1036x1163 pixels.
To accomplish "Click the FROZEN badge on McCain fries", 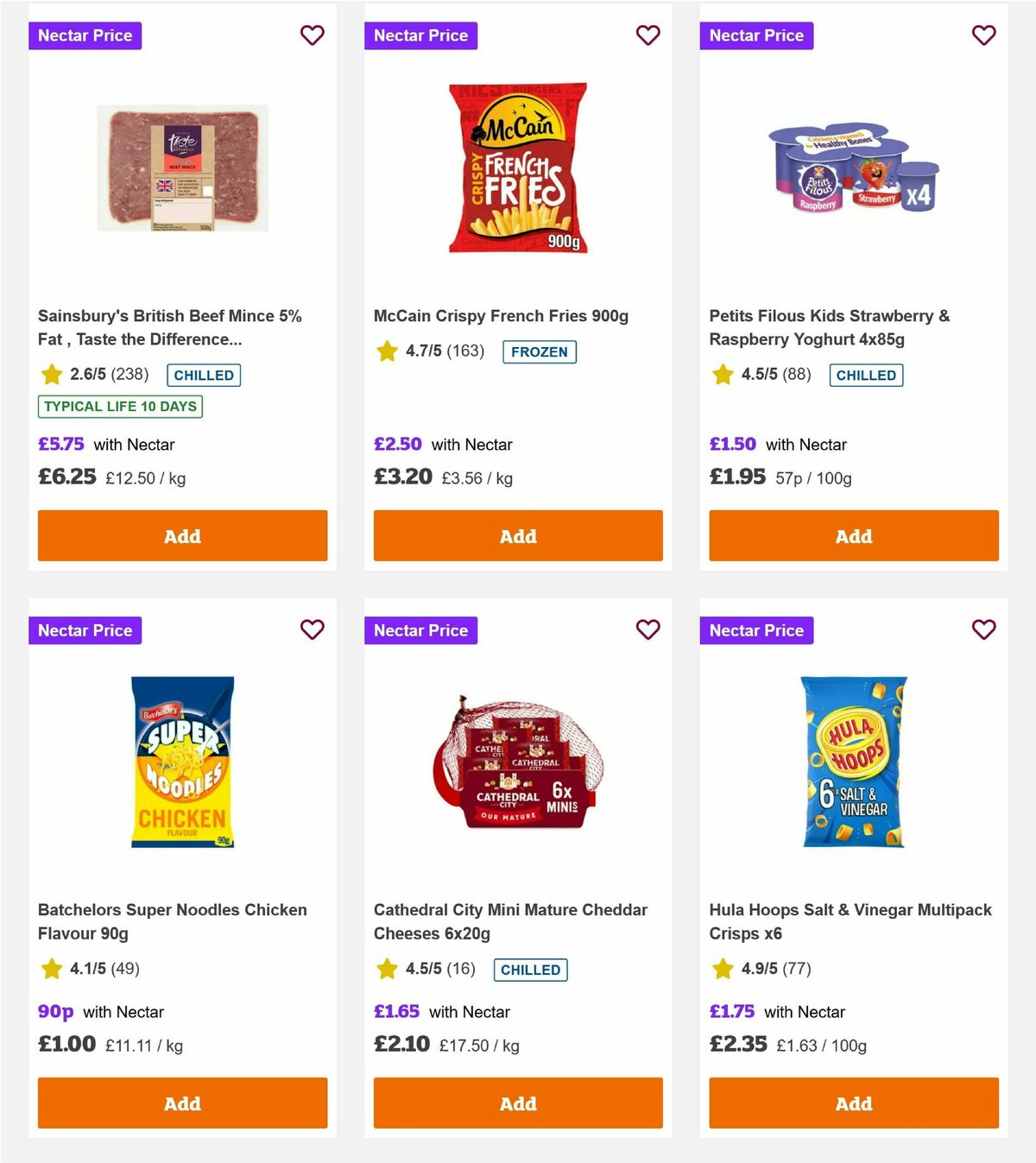I will pos(540,352).
